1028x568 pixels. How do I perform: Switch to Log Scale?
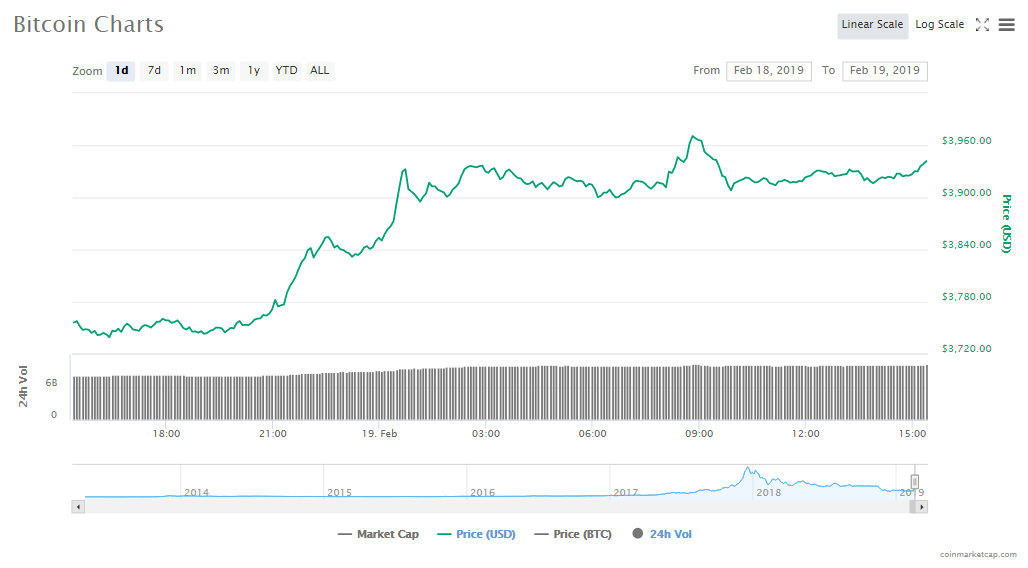tap(939, 25)
